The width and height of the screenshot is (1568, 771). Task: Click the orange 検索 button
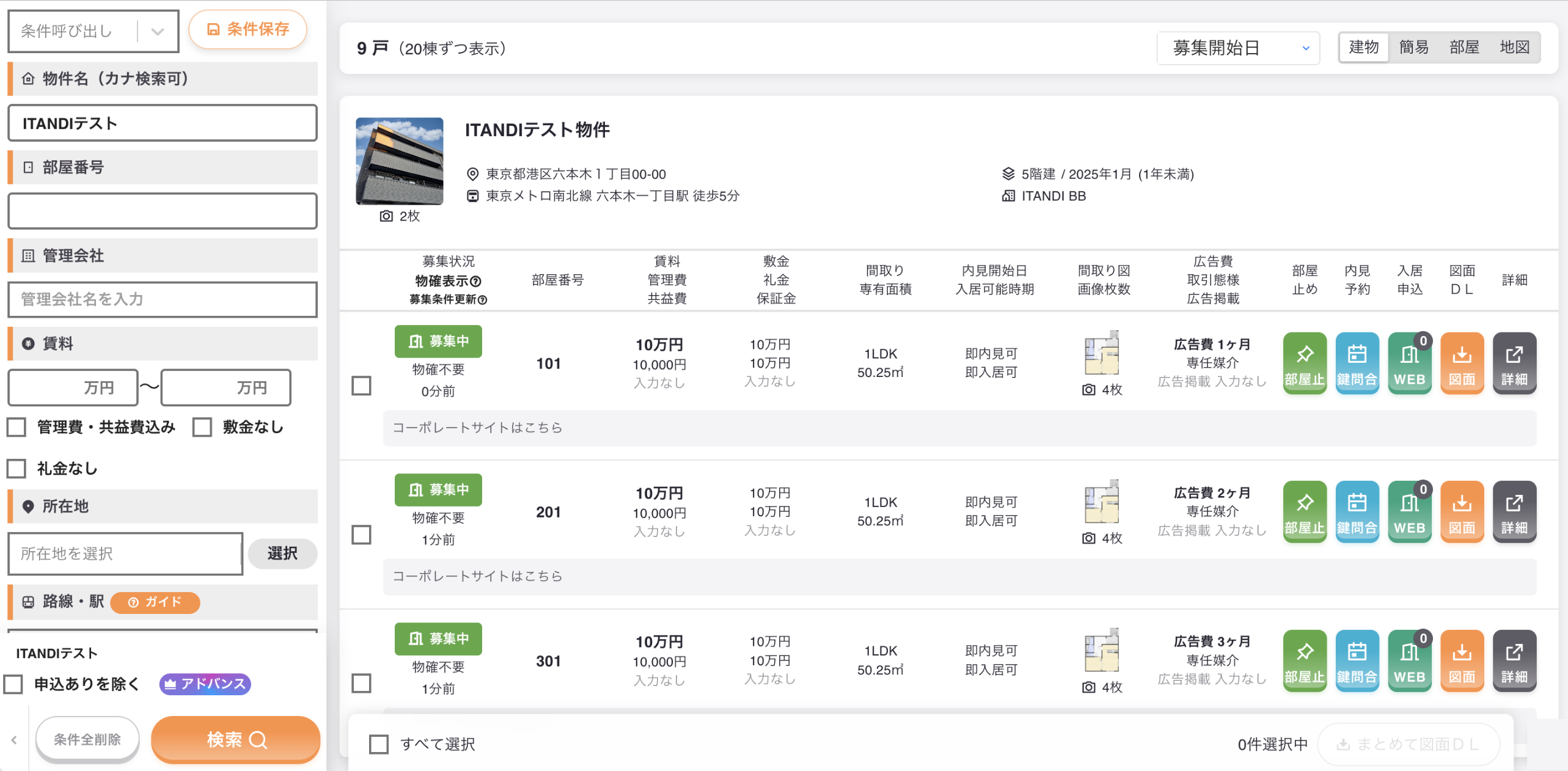point(236,739)
